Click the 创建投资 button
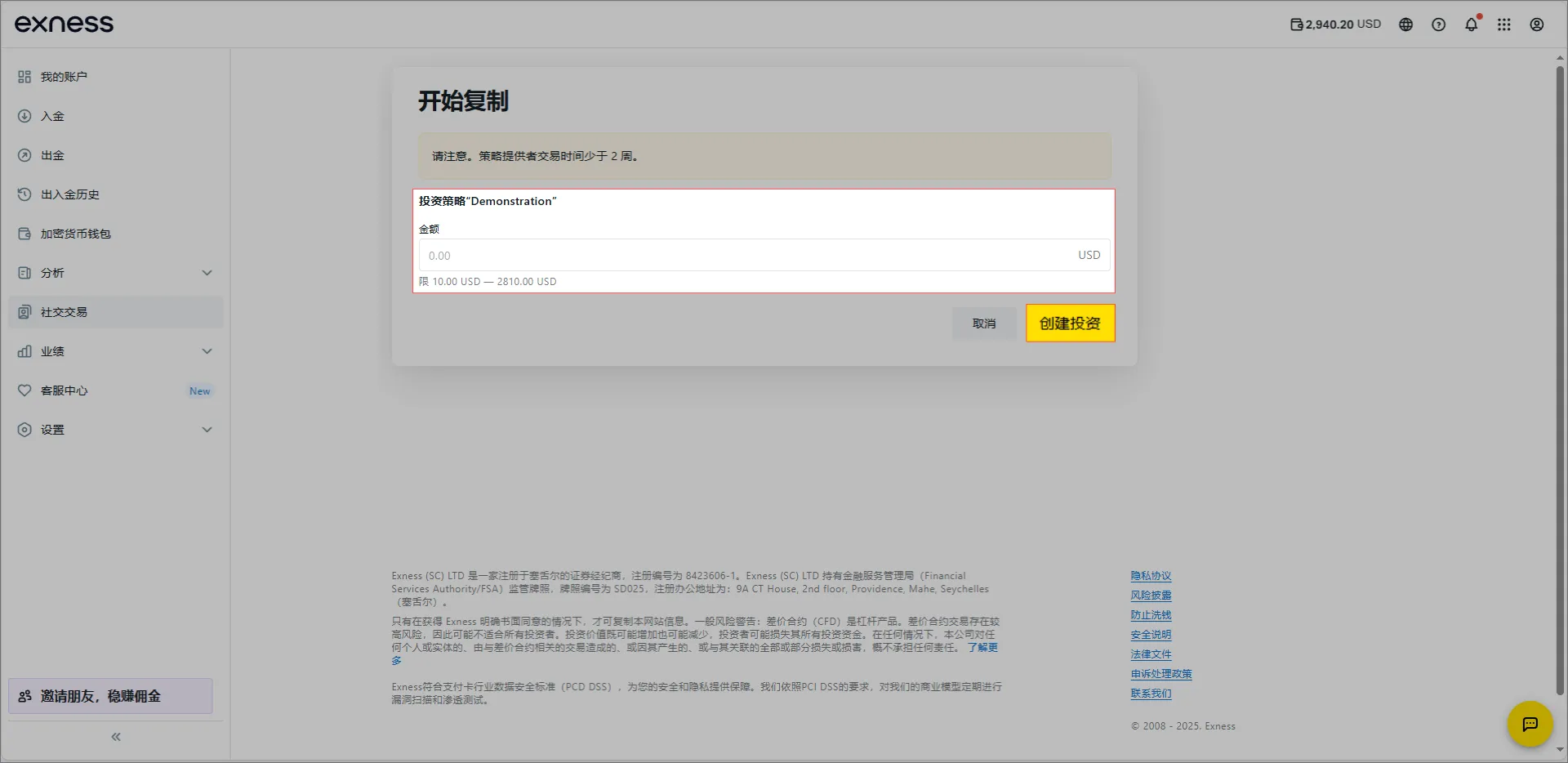Image resolution: width=1568 pixels, height=763 pixels. point(1070,323)
